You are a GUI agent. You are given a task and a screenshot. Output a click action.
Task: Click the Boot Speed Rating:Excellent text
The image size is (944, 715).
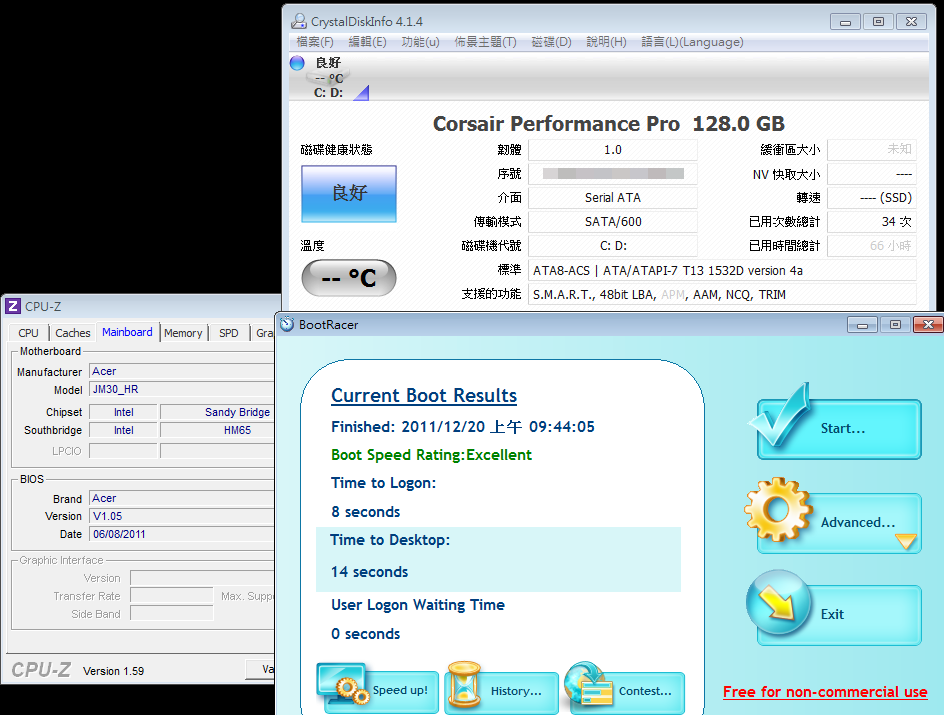(x=432, y=455)
